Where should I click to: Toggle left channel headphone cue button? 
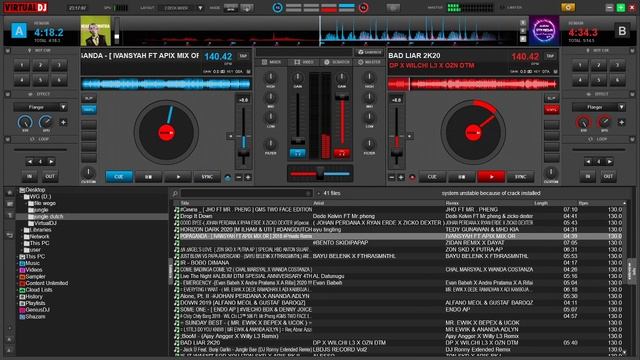coord(298,153)
